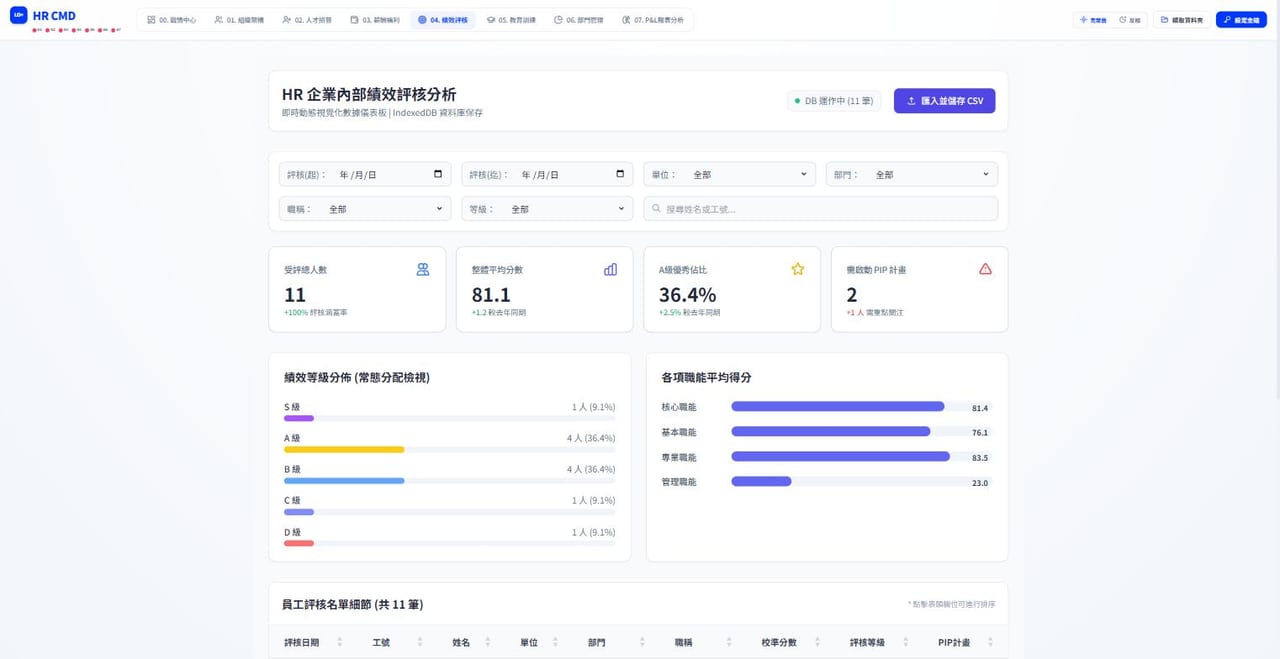Click the search magnifier icon
This screenshot has height=659, width=1280.
click(656, 209)
